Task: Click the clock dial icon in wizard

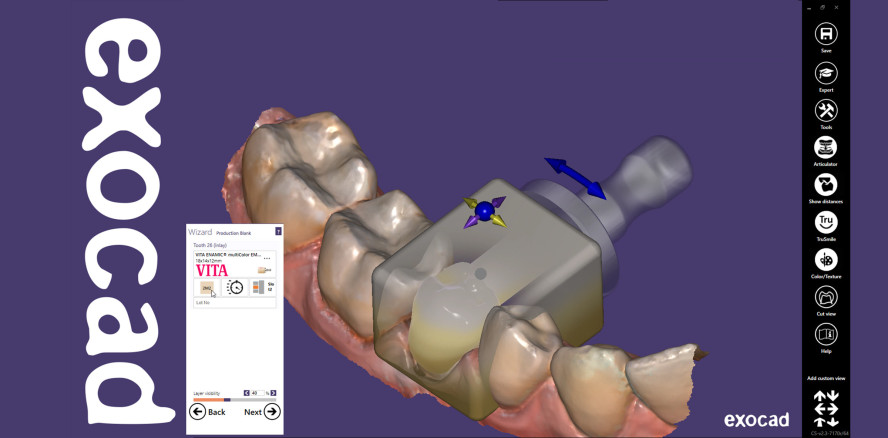Action: coord(235,287)
